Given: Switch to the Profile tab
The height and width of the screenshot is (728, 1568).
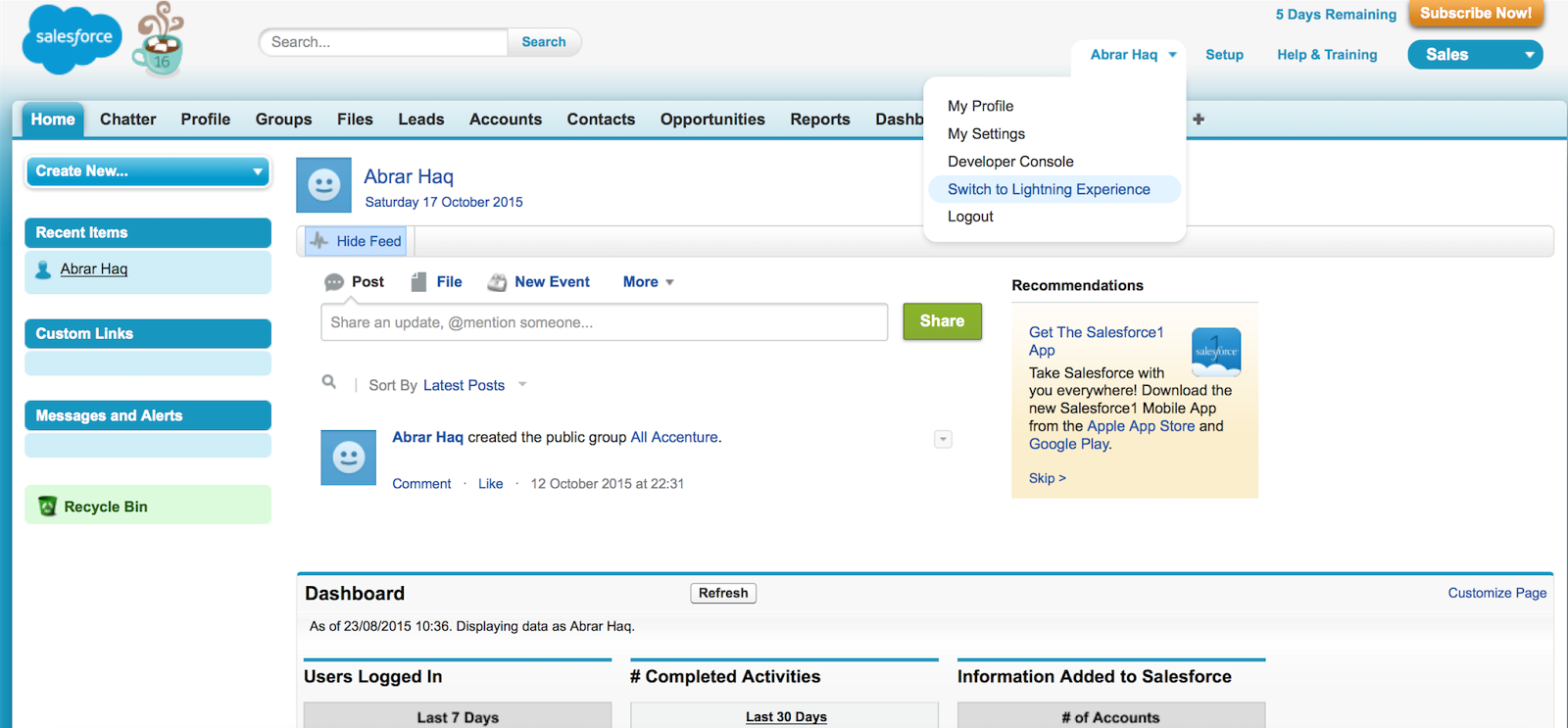Looking at the screenshot, I should 206,120.
